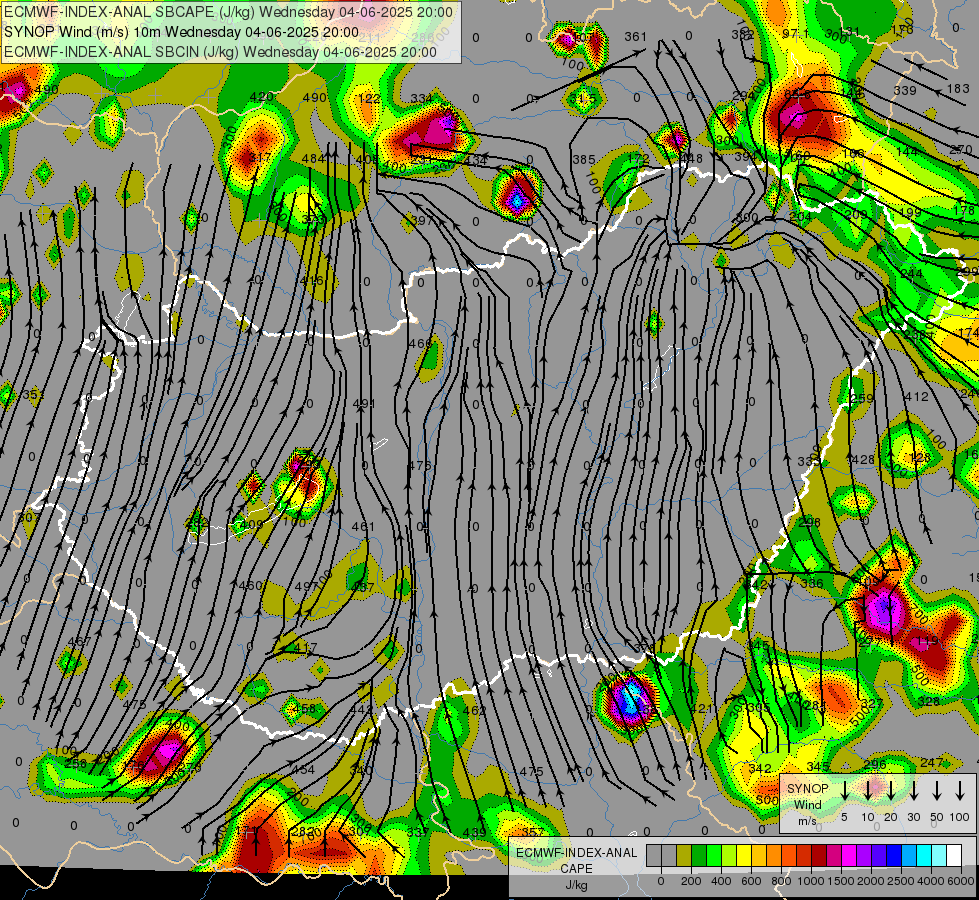Click the map value 461
The width and height of the screenshot is (979, 900).
tap(363, 527)
